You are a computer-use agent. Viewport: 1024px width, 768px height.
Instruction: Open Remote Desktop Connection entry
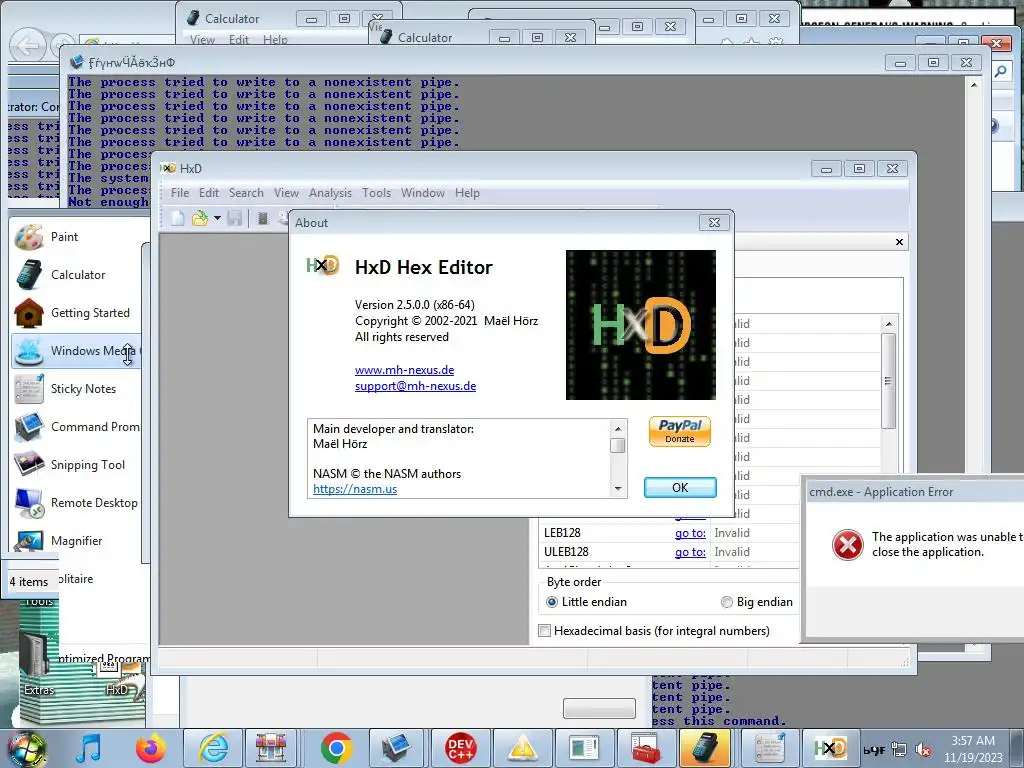(76, 503)
